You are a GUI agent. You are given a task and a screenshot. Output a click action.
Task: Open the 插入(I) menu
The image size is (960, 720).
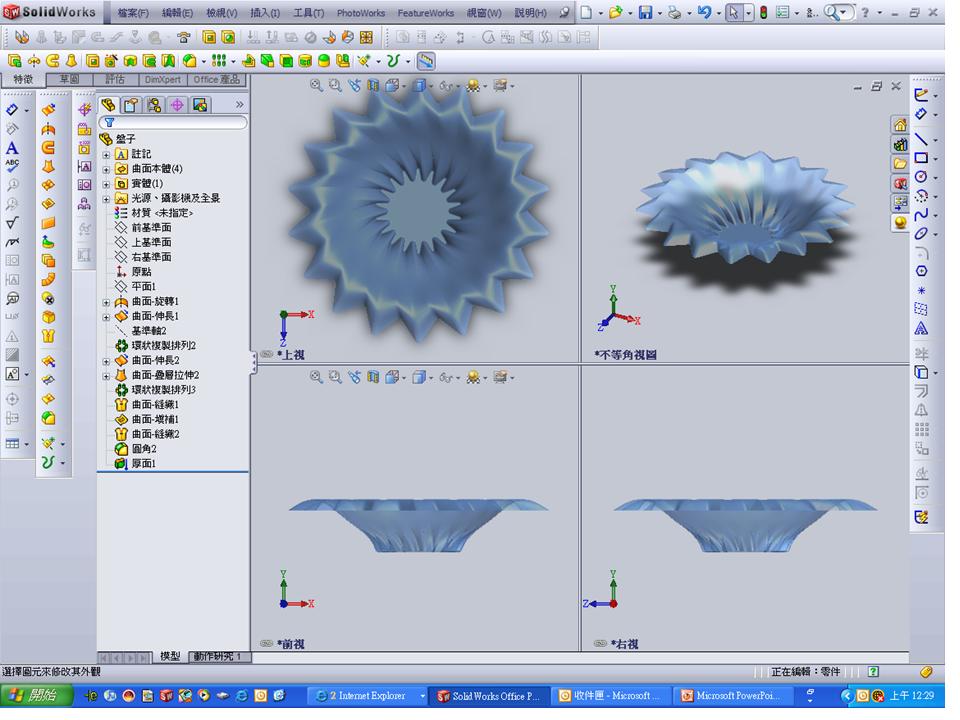(x=265, y=12)
